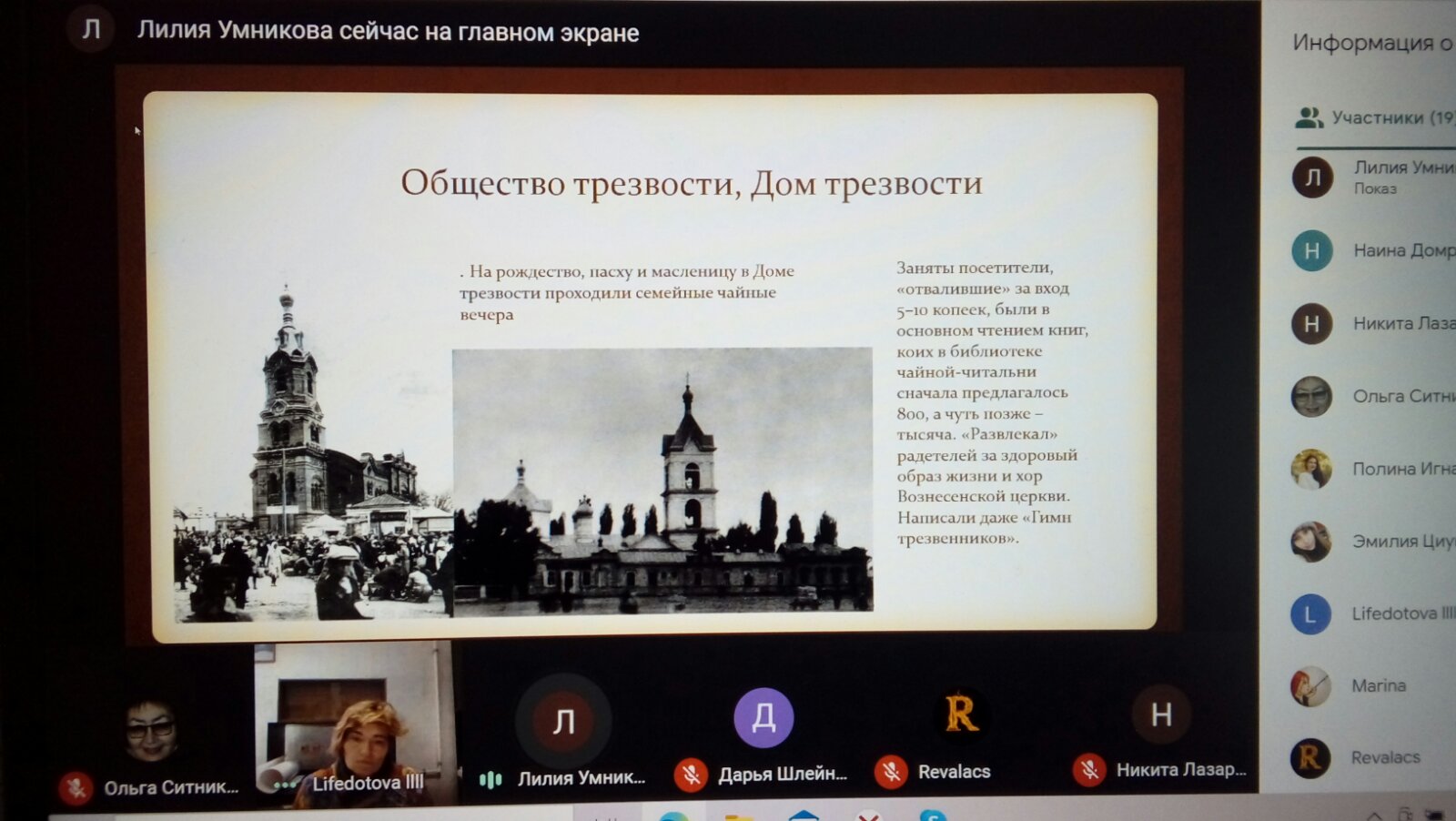Click the muted mic icon beside Дарья Шлейн

pos(692,775)
